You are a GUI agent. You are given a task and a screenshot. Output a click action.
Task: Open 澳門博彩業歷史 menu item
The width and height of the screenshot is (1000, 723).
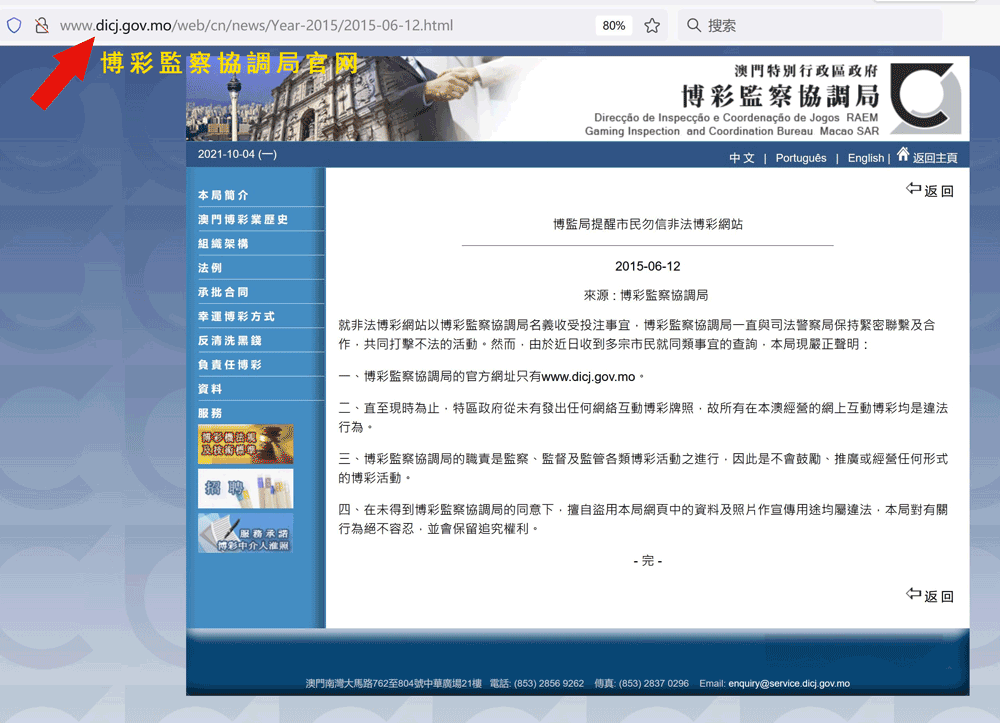pyautogui.click(x=243, y=219)
